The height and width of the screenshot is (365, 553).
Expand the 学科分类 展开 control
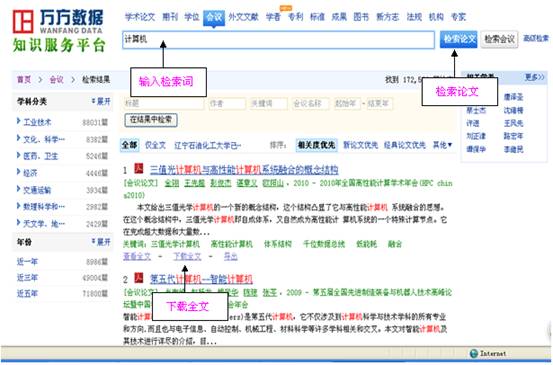coord(101,102)
